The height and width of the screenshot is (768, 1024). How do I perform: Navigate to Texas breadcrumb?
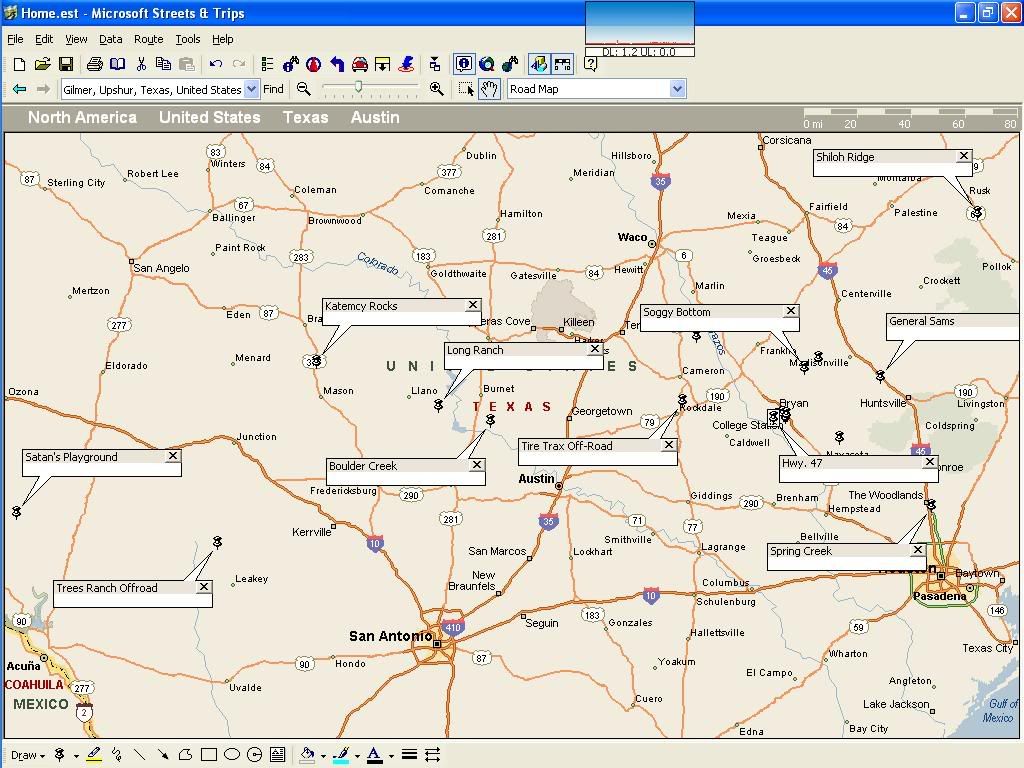305,118
